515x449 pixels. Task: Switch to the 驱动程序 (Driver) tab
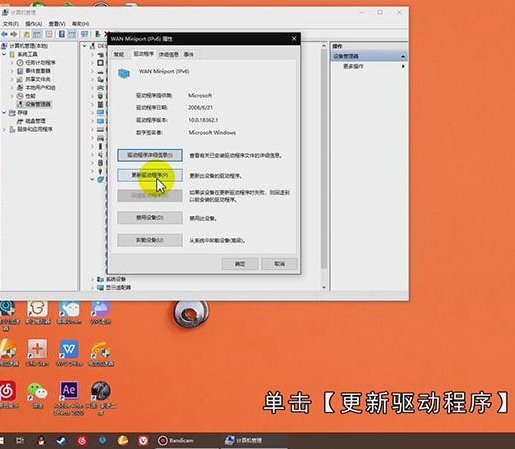pos(144,54)
